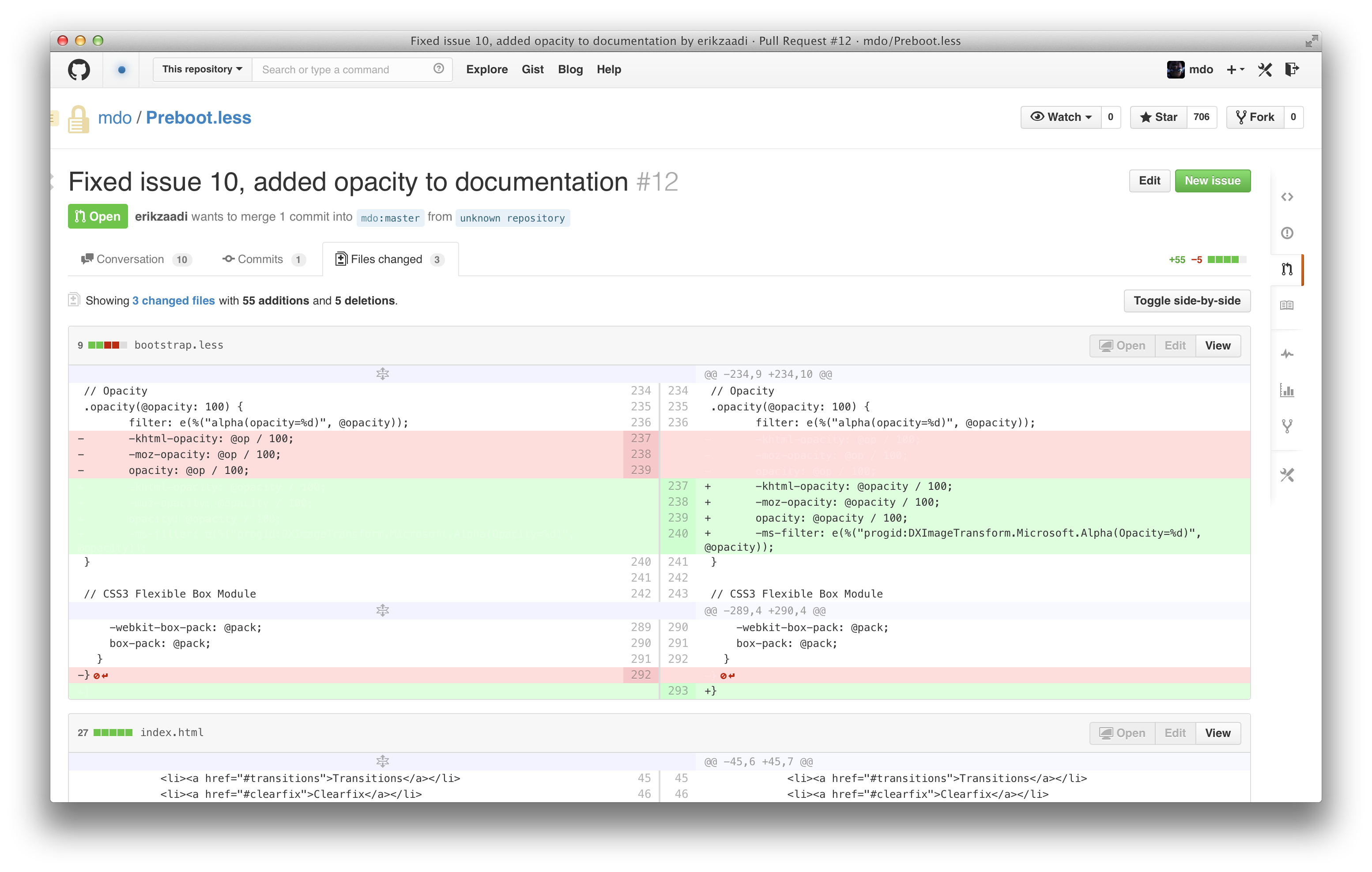Open the Code section in repository sidebar
The width and height of the screenshot is (1372, 872).
tap(1288, 196)
